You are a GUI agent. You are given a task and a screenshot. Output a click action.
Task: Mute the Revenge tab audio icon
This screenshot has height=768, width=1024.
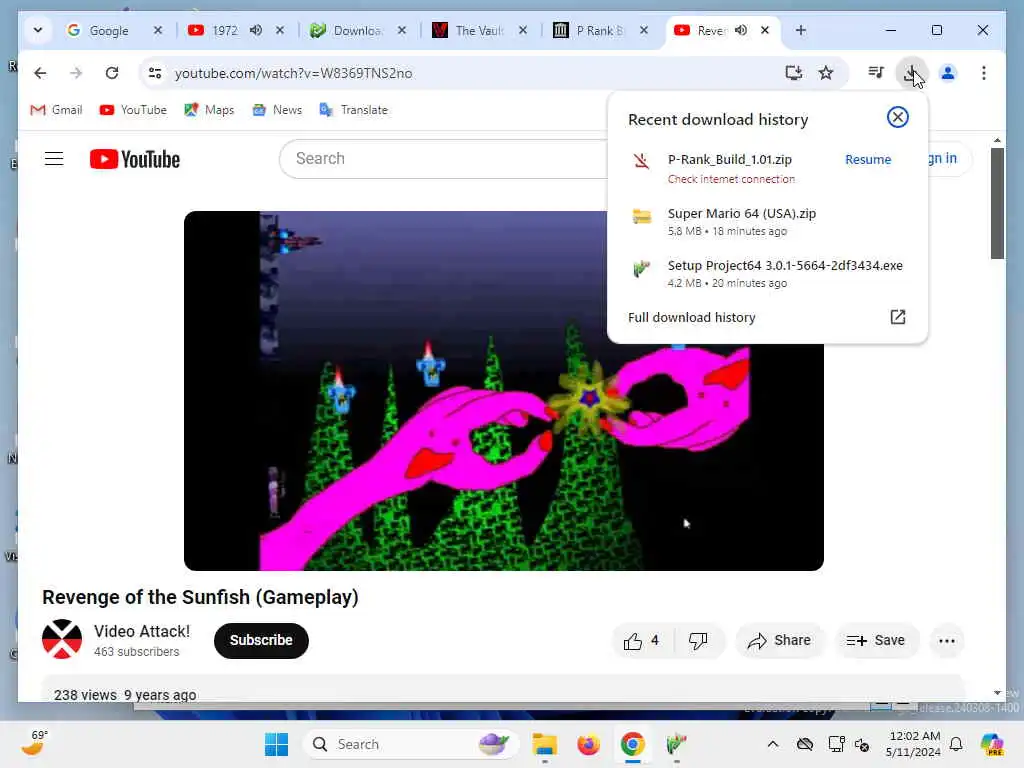(741, 30)
